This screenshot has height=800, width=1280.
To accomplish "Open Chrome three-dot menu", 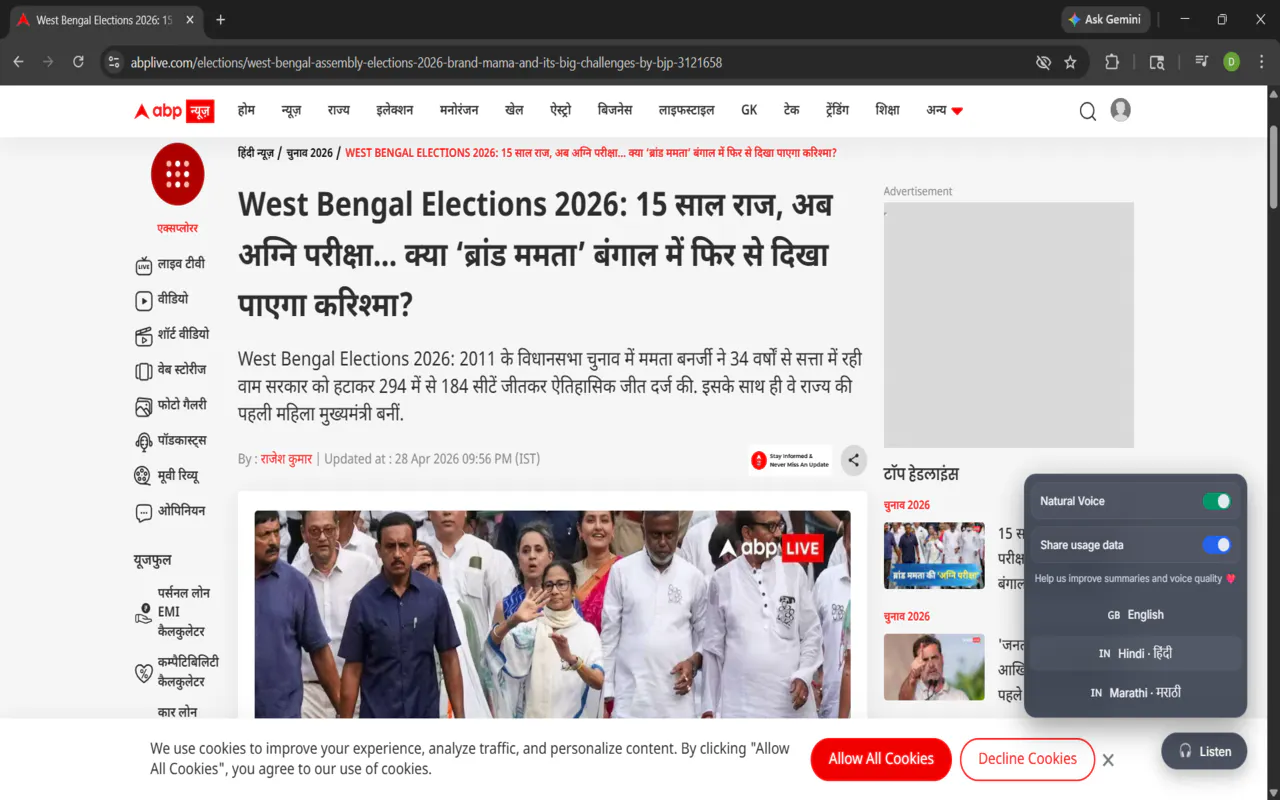I will (1260, 62).
